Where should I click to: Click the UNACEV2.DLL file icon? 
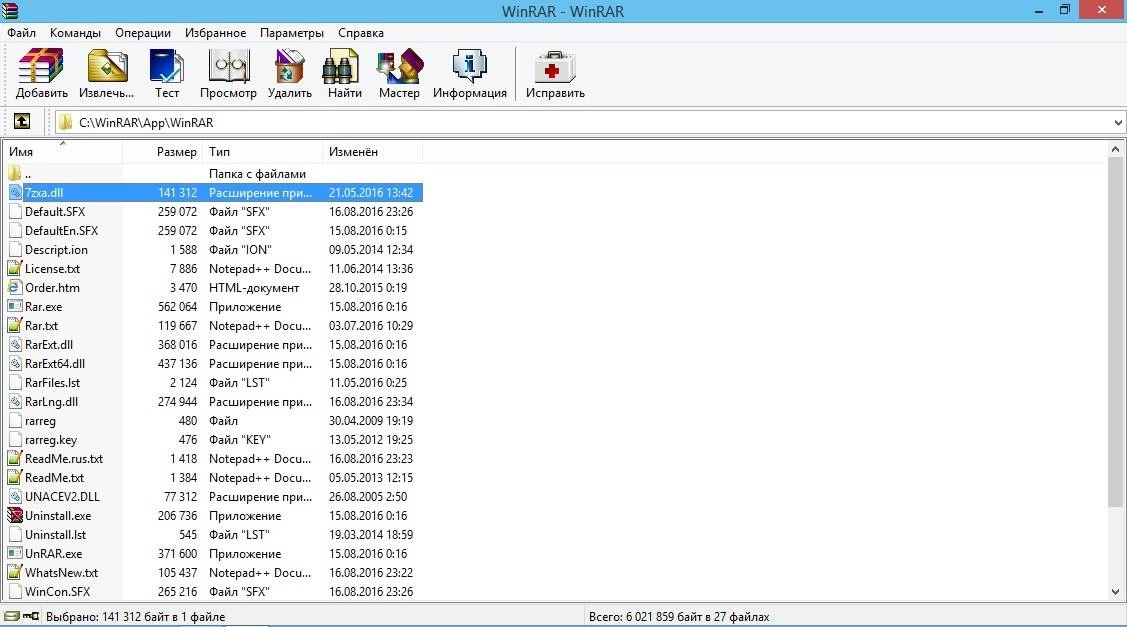point(14,497)
